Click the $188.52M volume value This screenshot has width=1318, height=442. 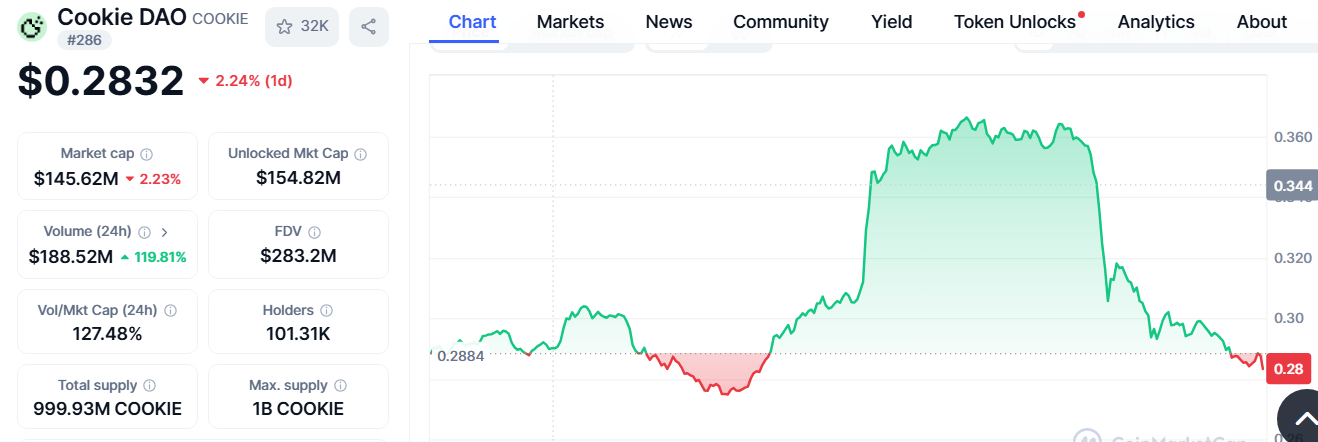pyautogui.click(x=71, y=257)
